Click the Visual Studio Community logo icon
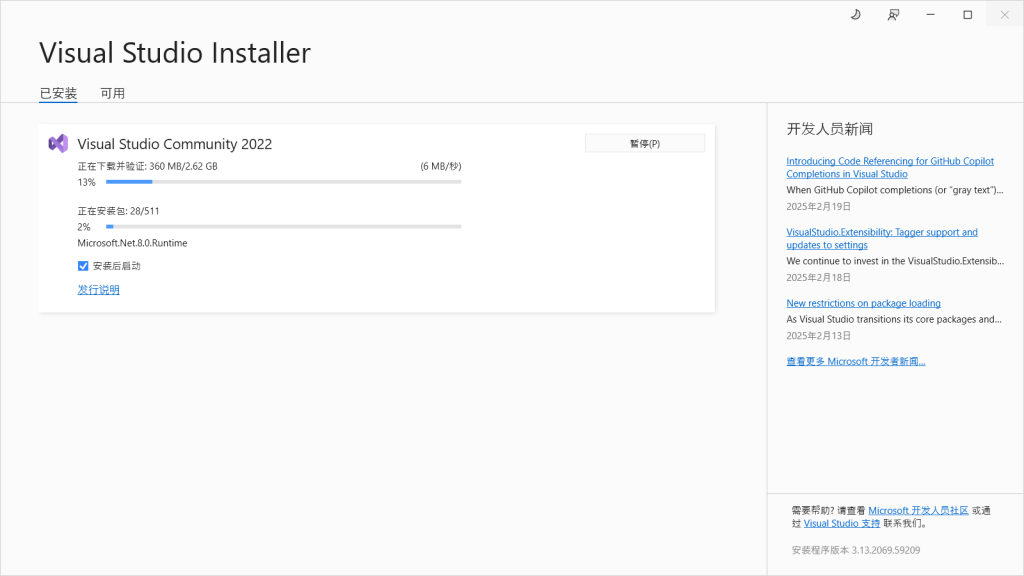 (x=58, y=144)
